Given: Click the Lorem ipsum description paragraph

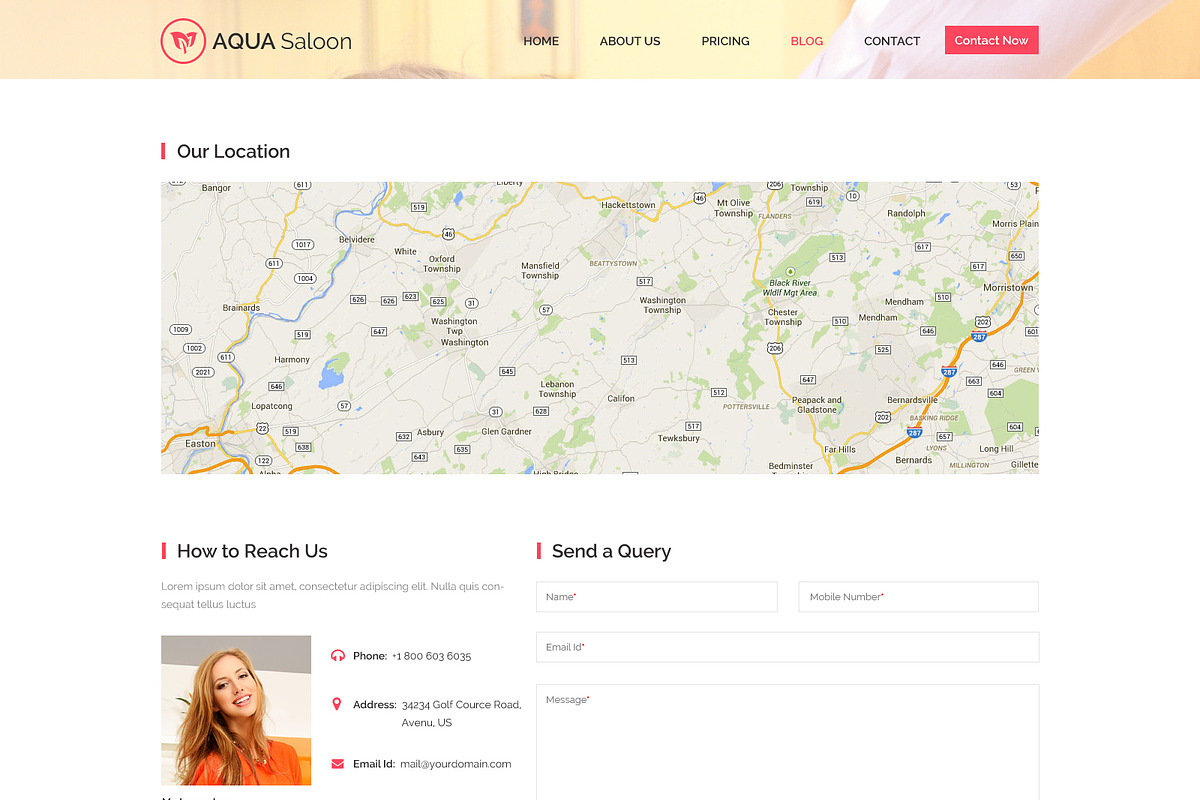Looking at the screenshot, I should (x=333, y=595).
